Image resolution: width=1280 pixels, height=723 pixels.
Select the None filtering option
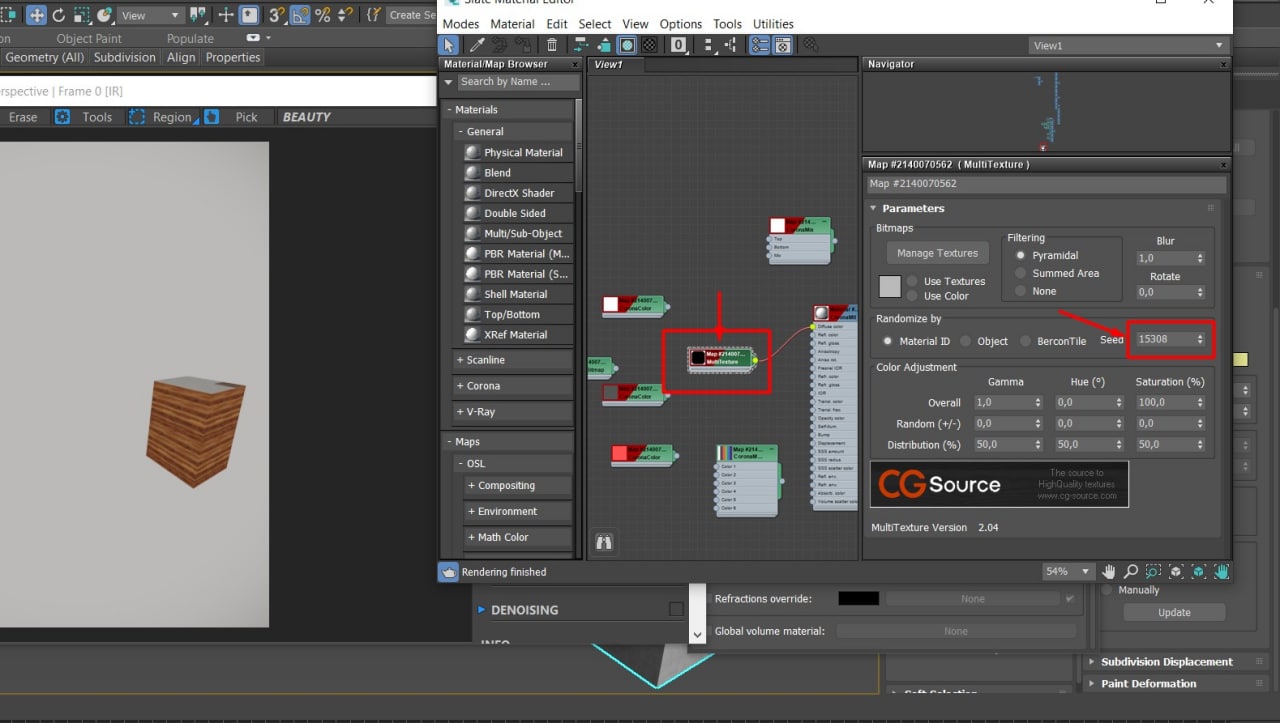(x=1021, y=291)
